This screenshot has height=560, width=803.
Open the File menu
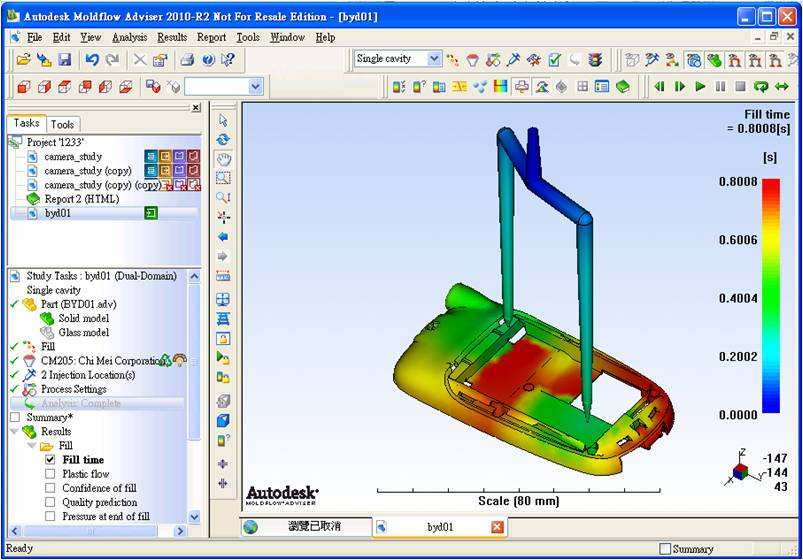coord(34,37)
